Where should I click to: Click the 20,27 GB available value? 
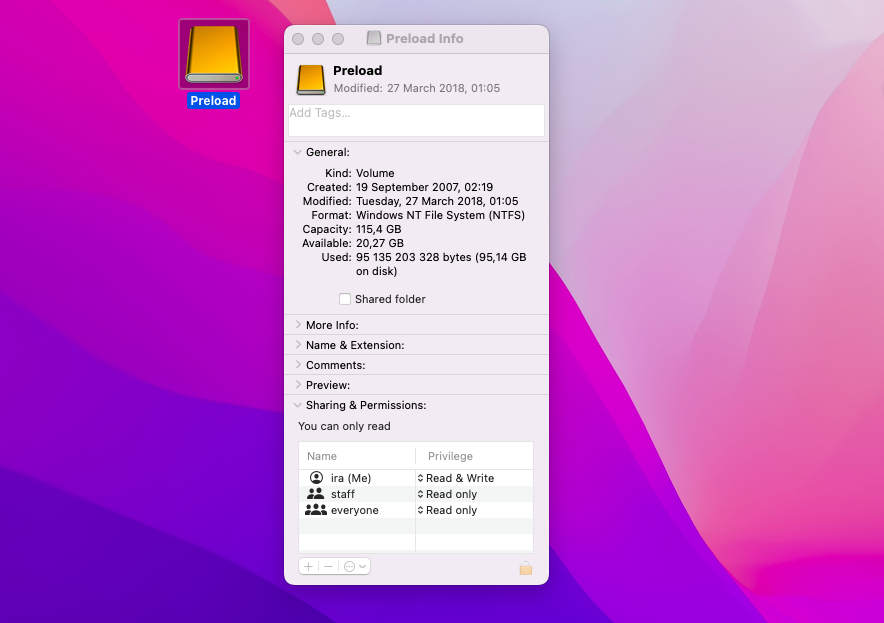click(x=379, y=243)
